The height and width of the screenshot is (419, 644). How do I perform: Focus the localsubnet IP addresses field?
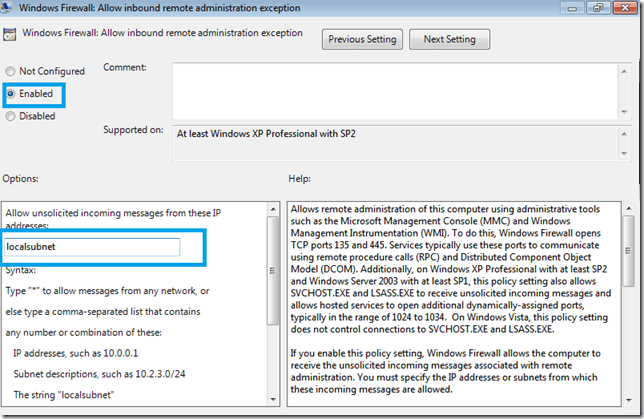[92, 247]
